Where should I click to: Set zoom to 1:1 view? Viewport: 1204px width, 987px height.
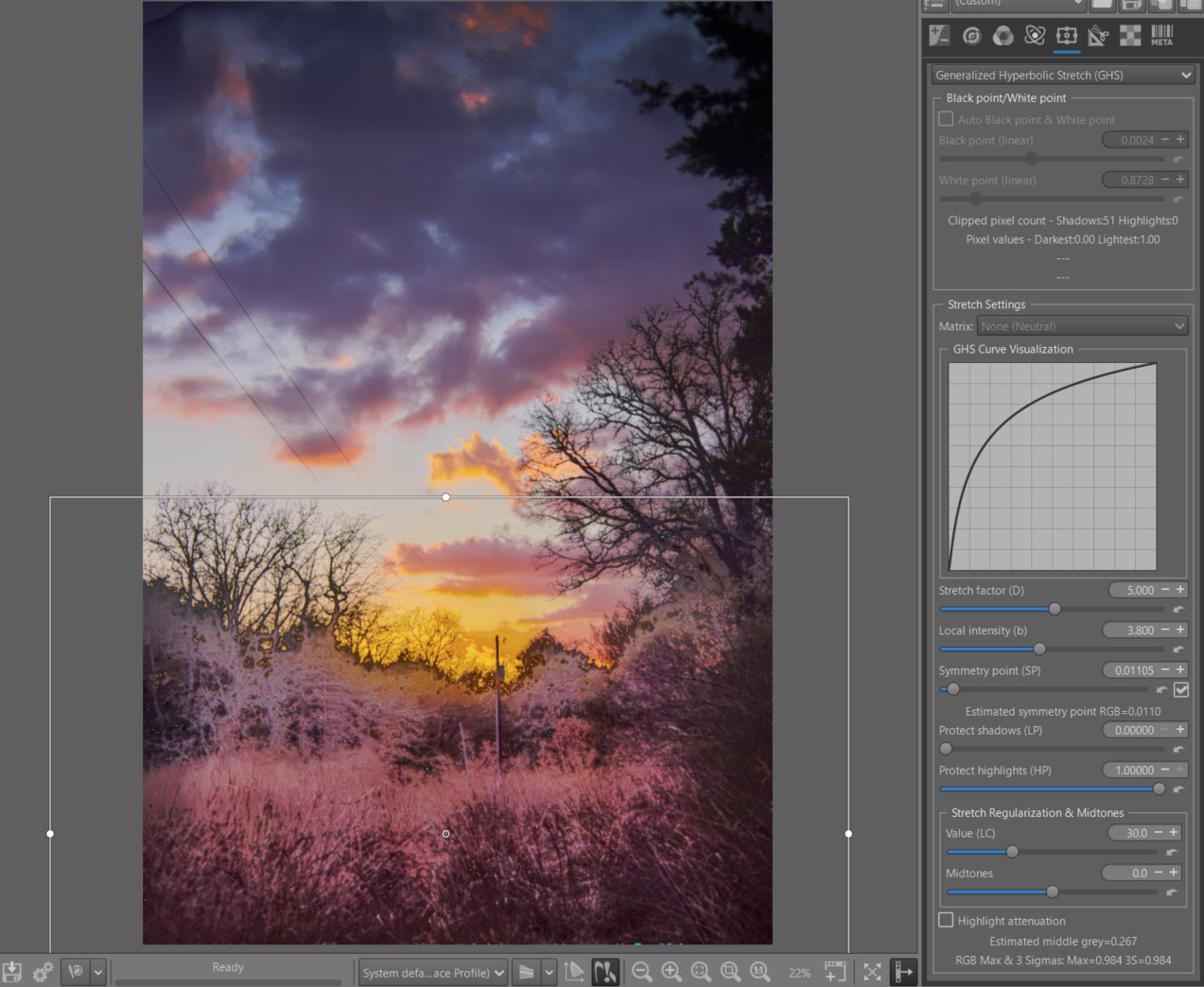coord(759,972)
